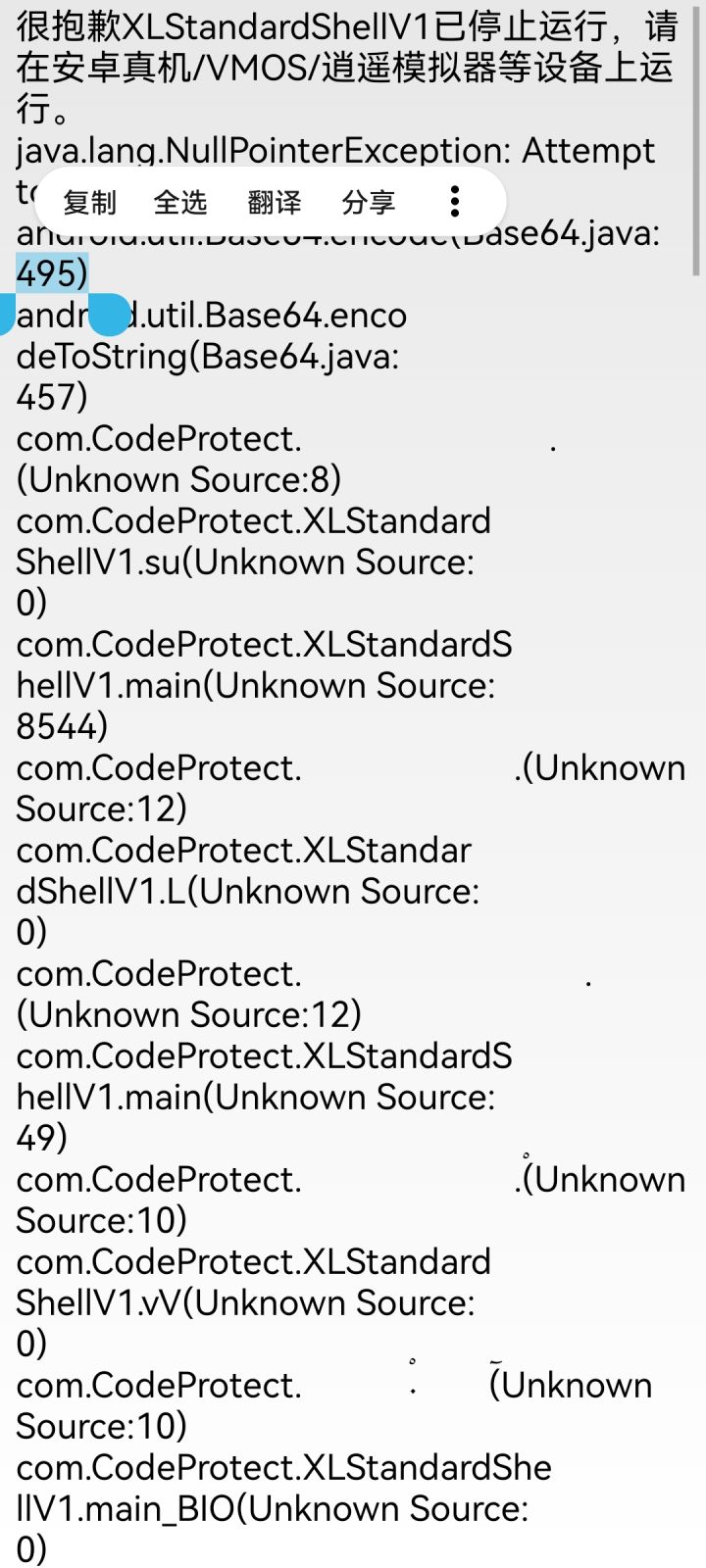Tap the "llV1.main_BIO(Unknown Source:" line
The width and height of the screenshot is (706, 1568).
272,1508
